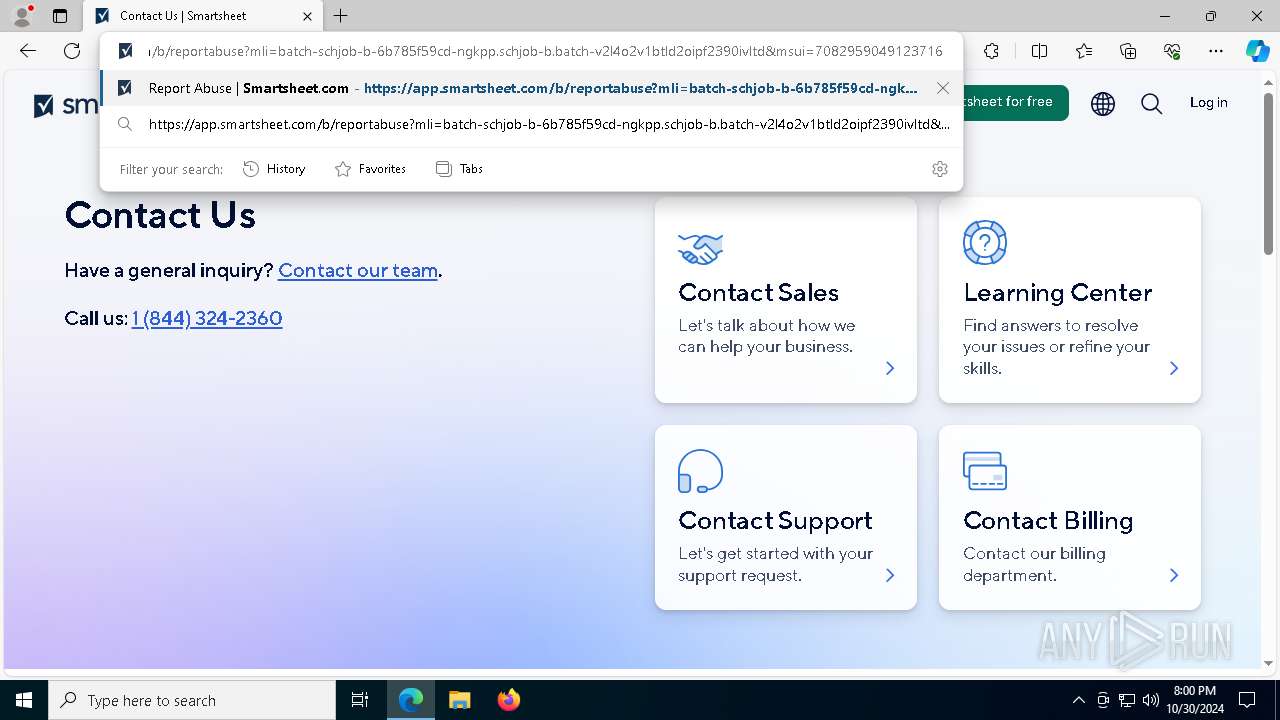Click the Learning Center arrow chevron
This screenshot has height=720, width=1280.
pos(1174,368)
